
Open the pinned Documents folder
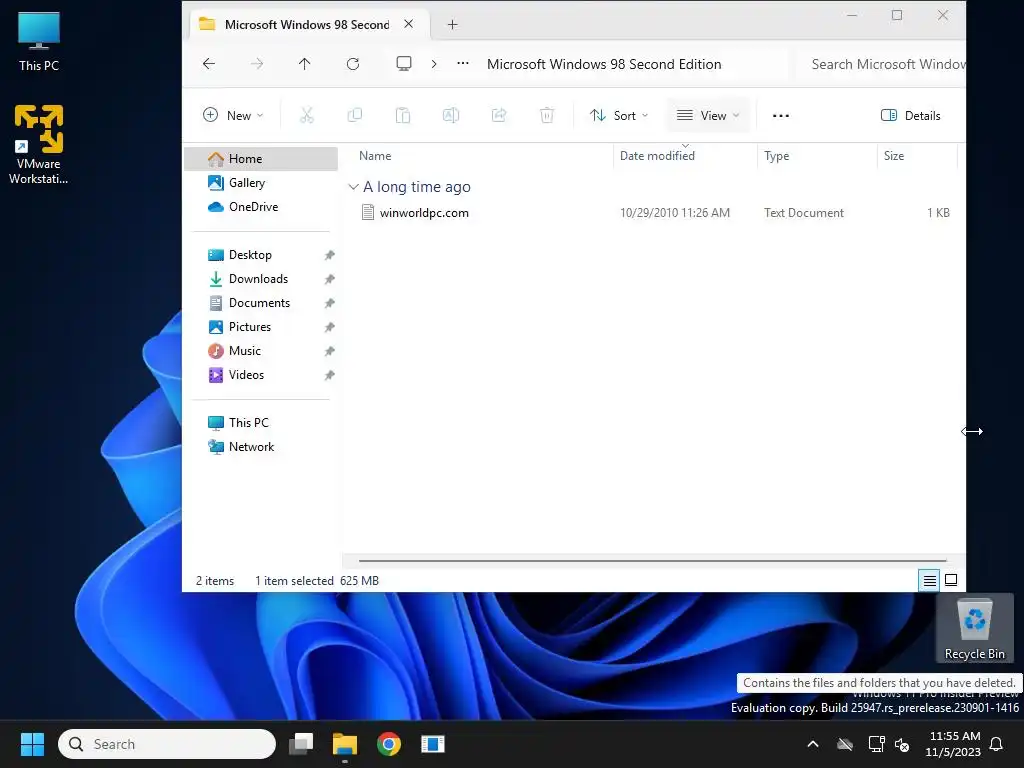[261, 303]
